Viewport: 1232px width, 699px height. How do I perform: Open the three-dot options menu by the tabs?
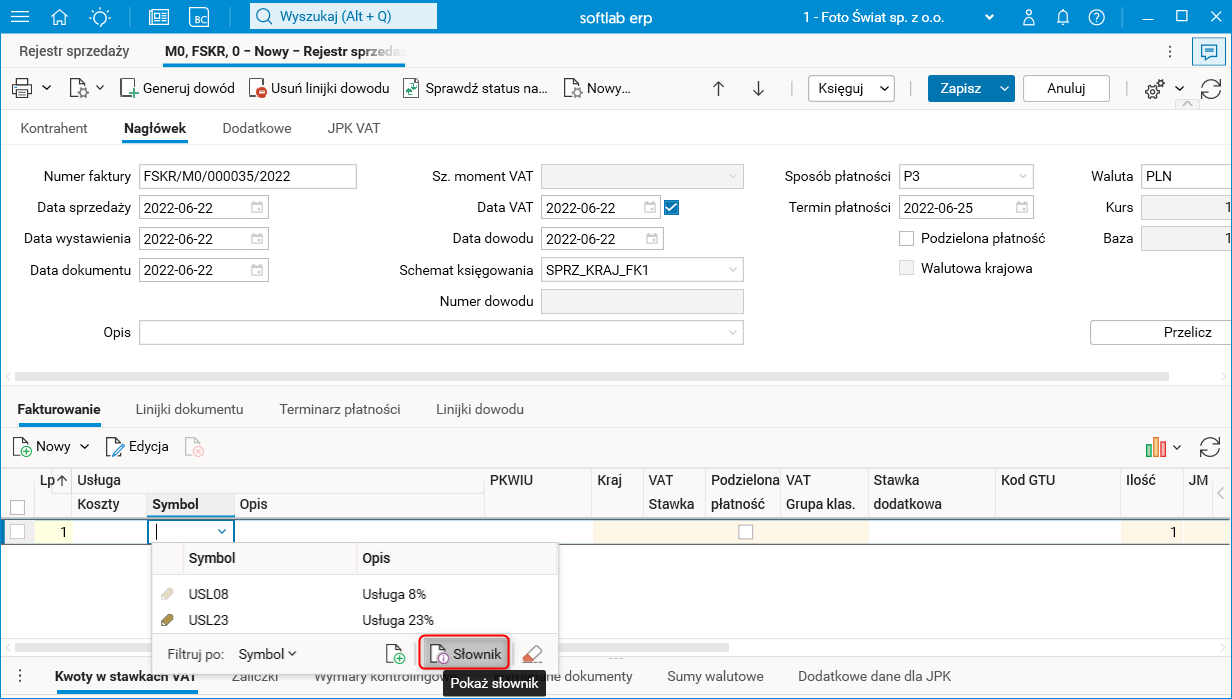(x=1170, y=51)
